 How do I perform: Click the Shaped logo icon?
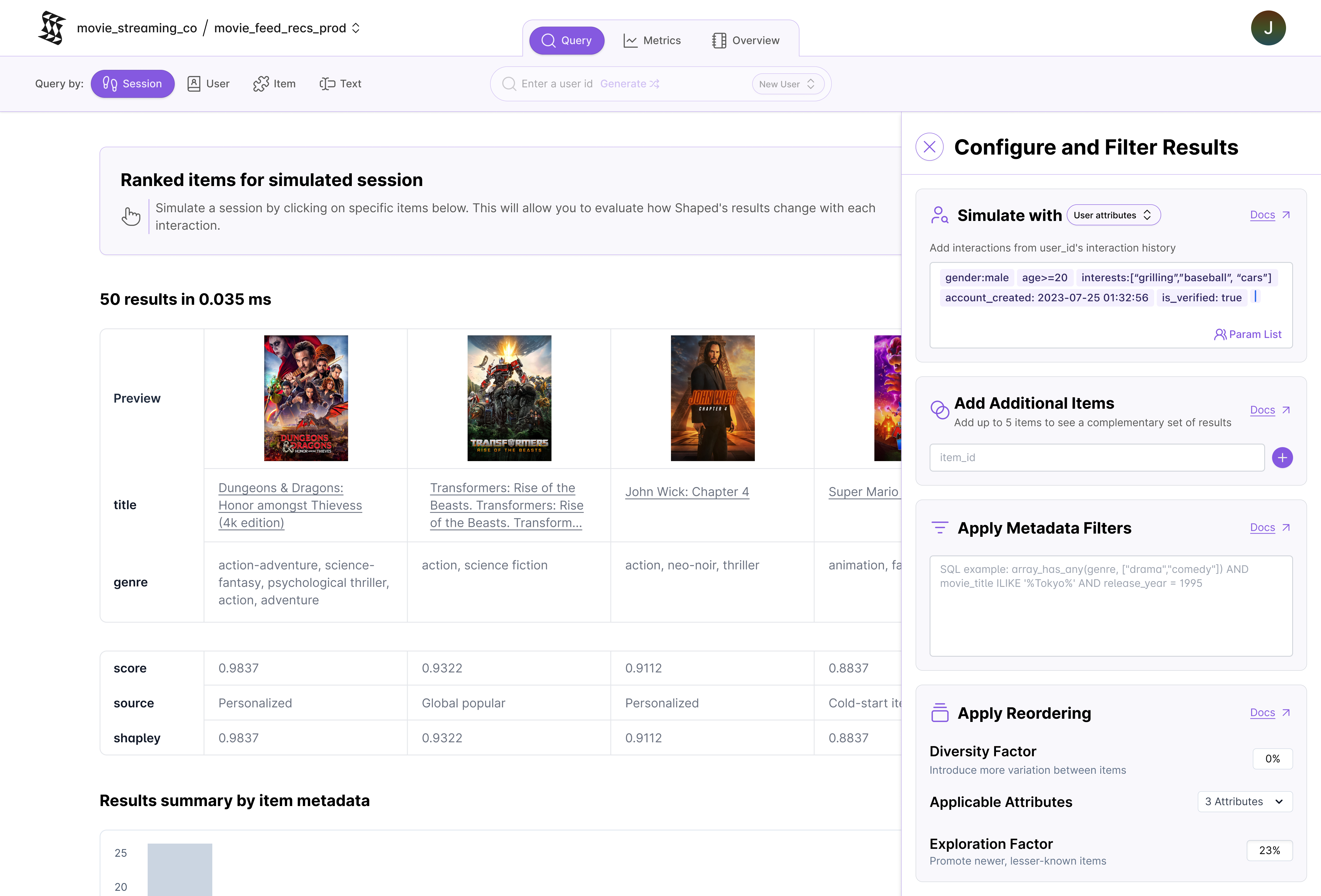(52, 28)
